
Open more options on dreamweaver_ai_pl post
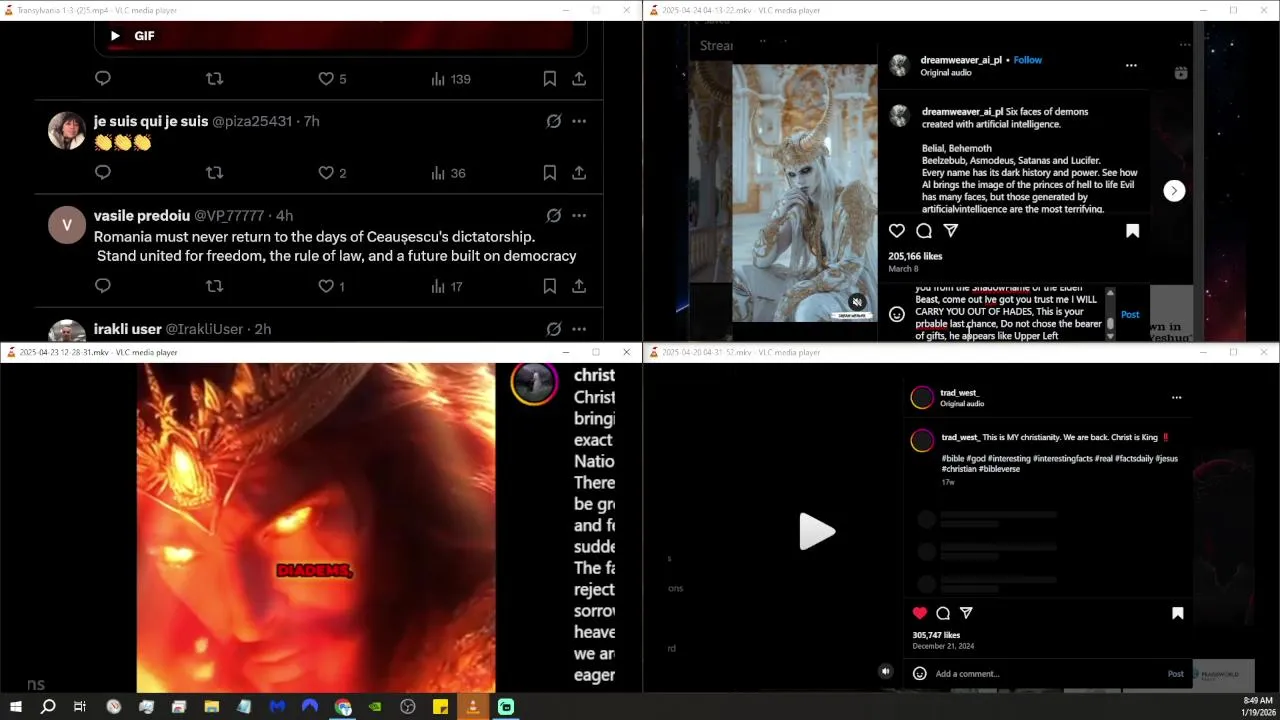(1131, 66)
